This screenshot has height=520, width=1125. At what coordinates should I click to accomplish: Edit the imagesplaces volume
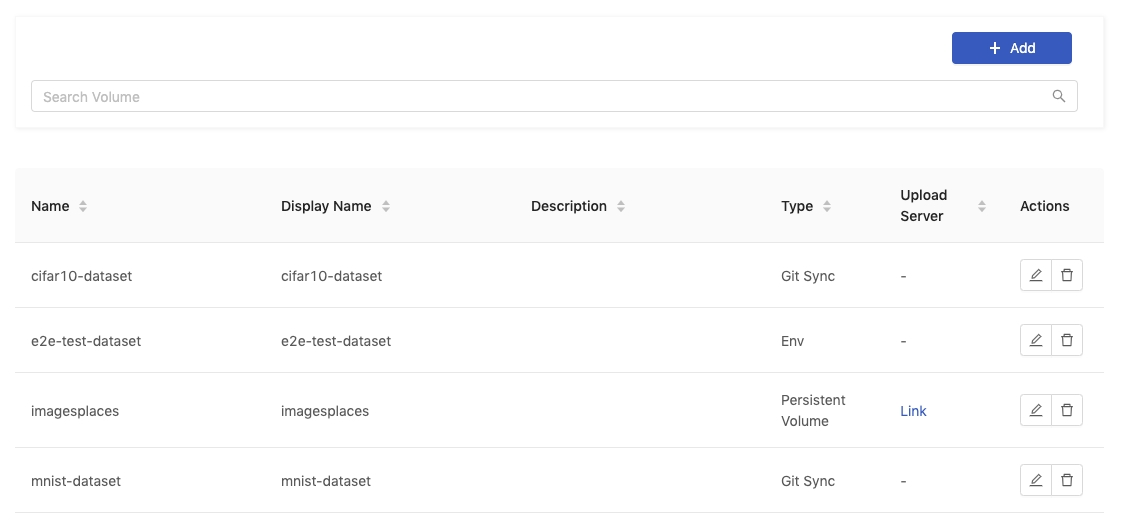[1035, 410]
